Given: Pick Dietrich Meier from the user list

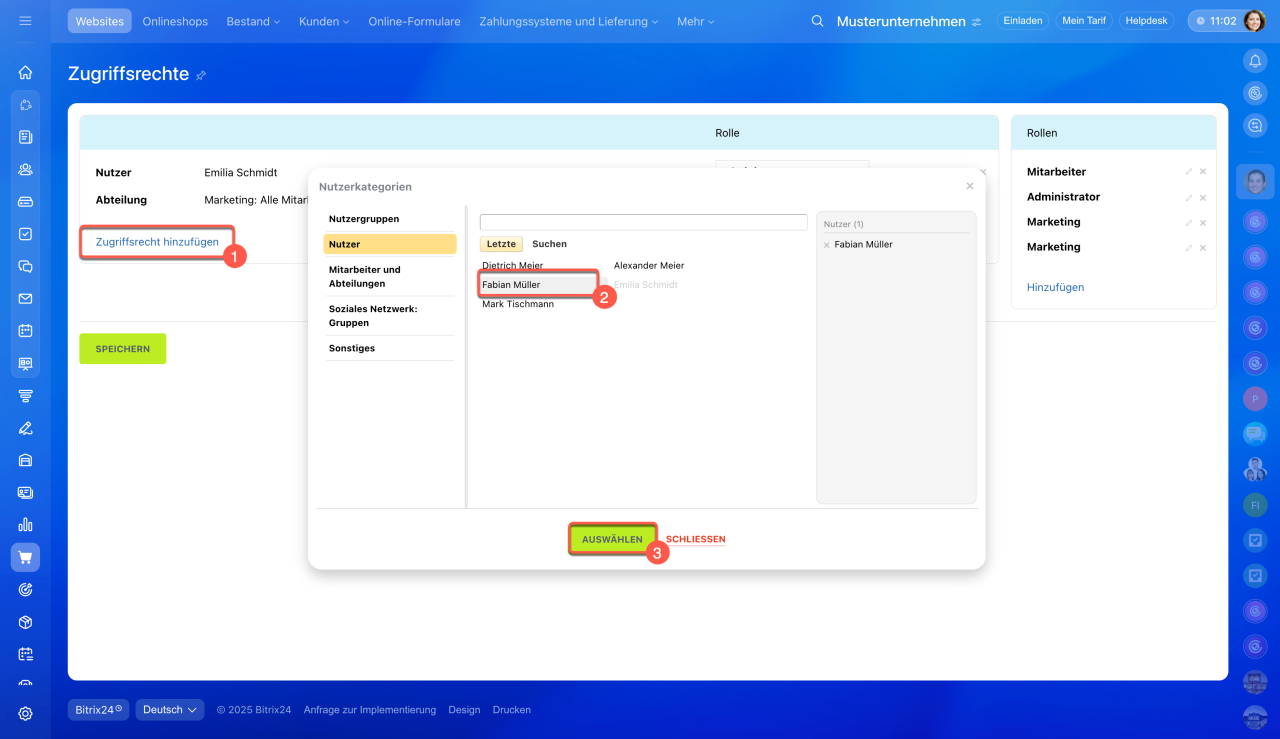Looking at the screenshot, I should (513, 266).
